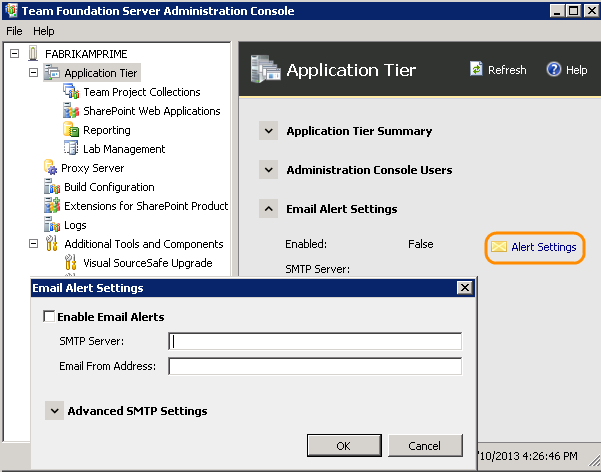This screenshot has width=601, height=472.
Task: Select Team Project Collections in tree
Action: click(x=142, y=92)
